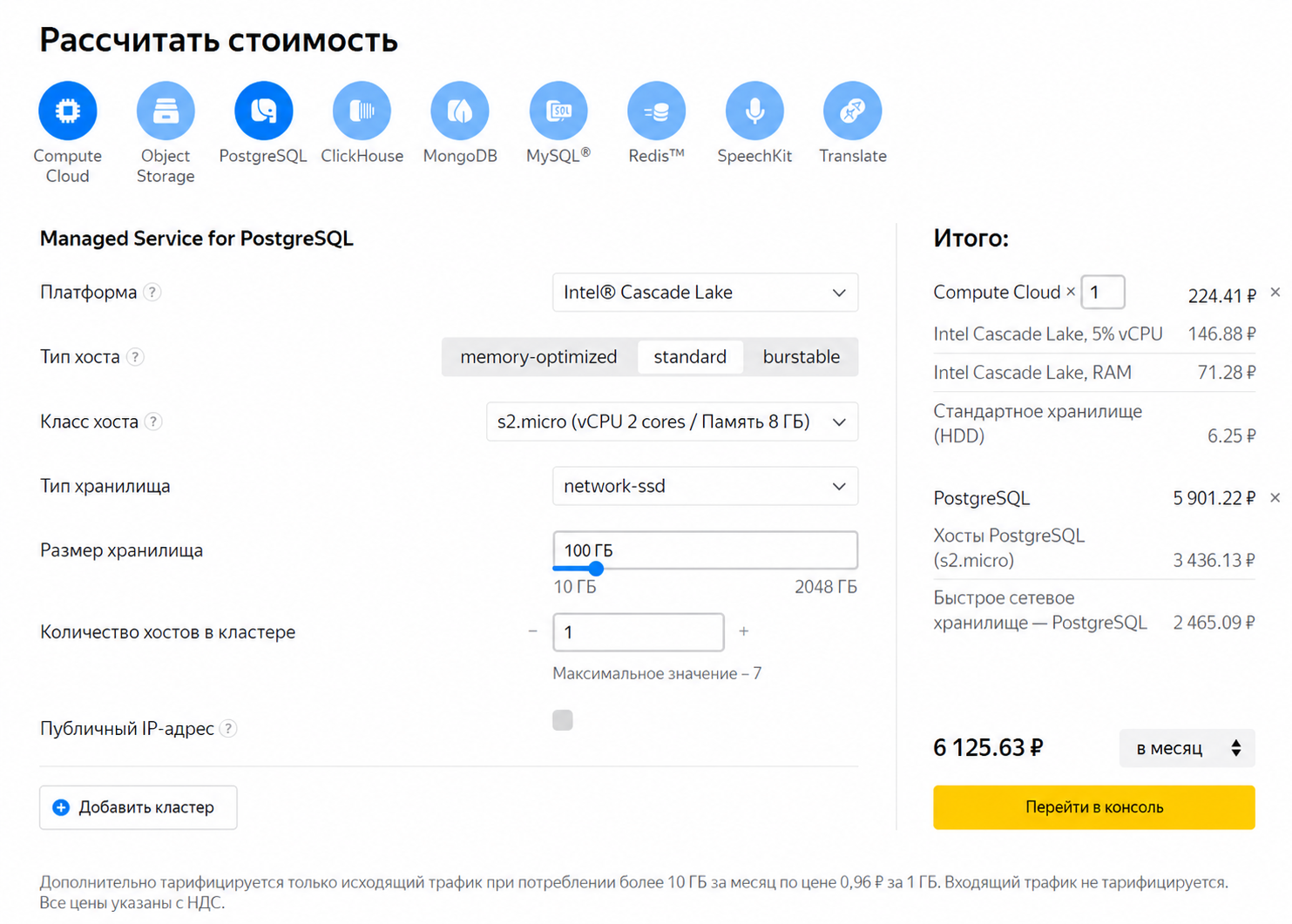Select the SpeechKit microphone icon

point(754,111)
